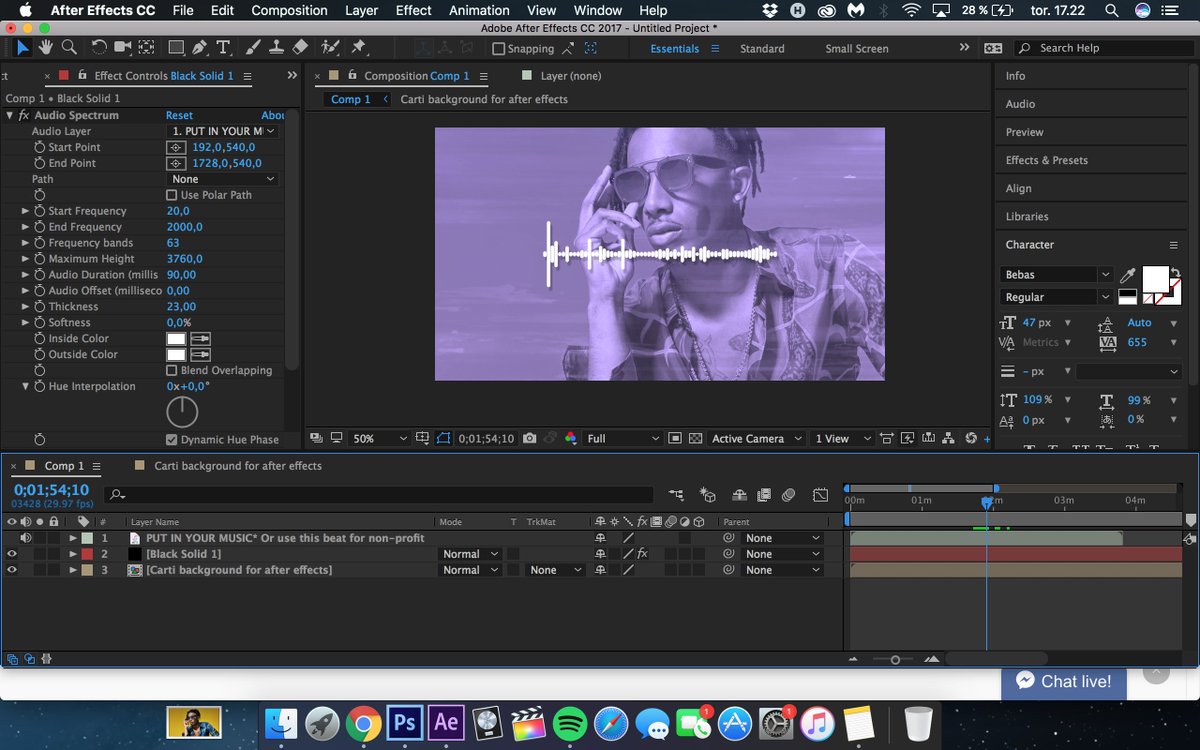This screenshot has width=1200, height=750.
Task: Select the Eraser tool
Action: (300, 47)
